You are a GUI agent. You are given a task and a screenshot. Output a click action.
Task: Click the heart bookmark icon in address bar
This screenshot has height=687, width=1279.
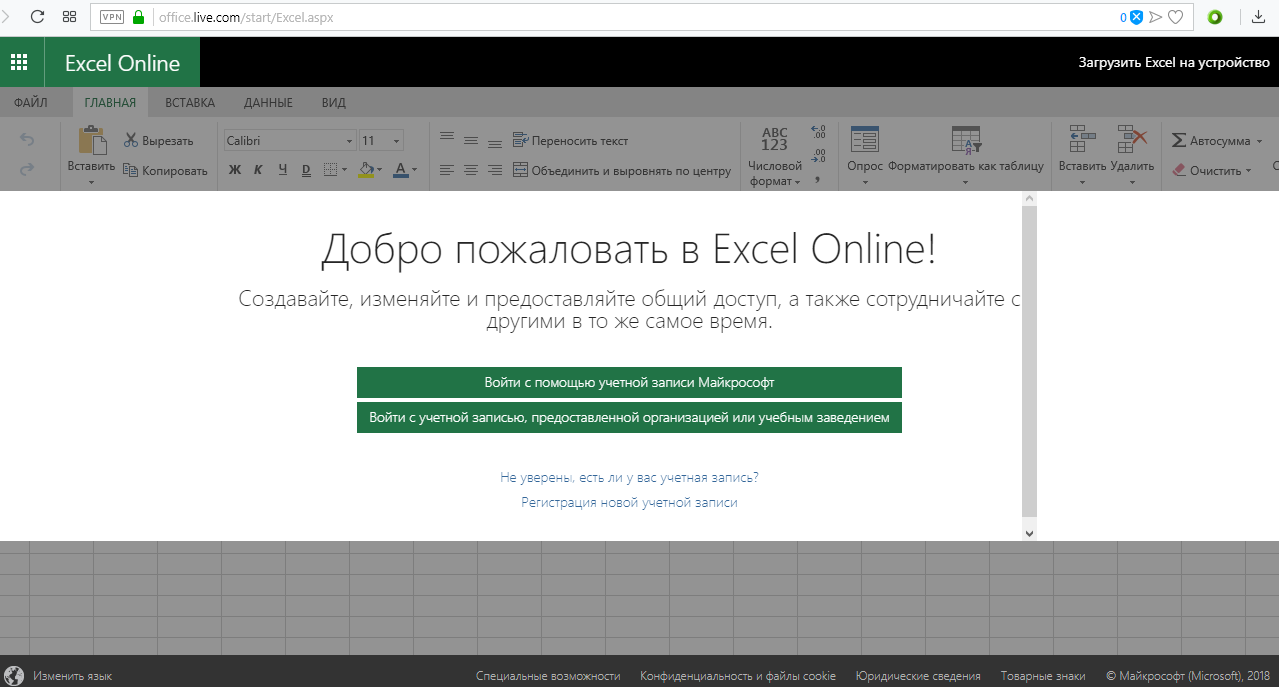click(1176, 17)
